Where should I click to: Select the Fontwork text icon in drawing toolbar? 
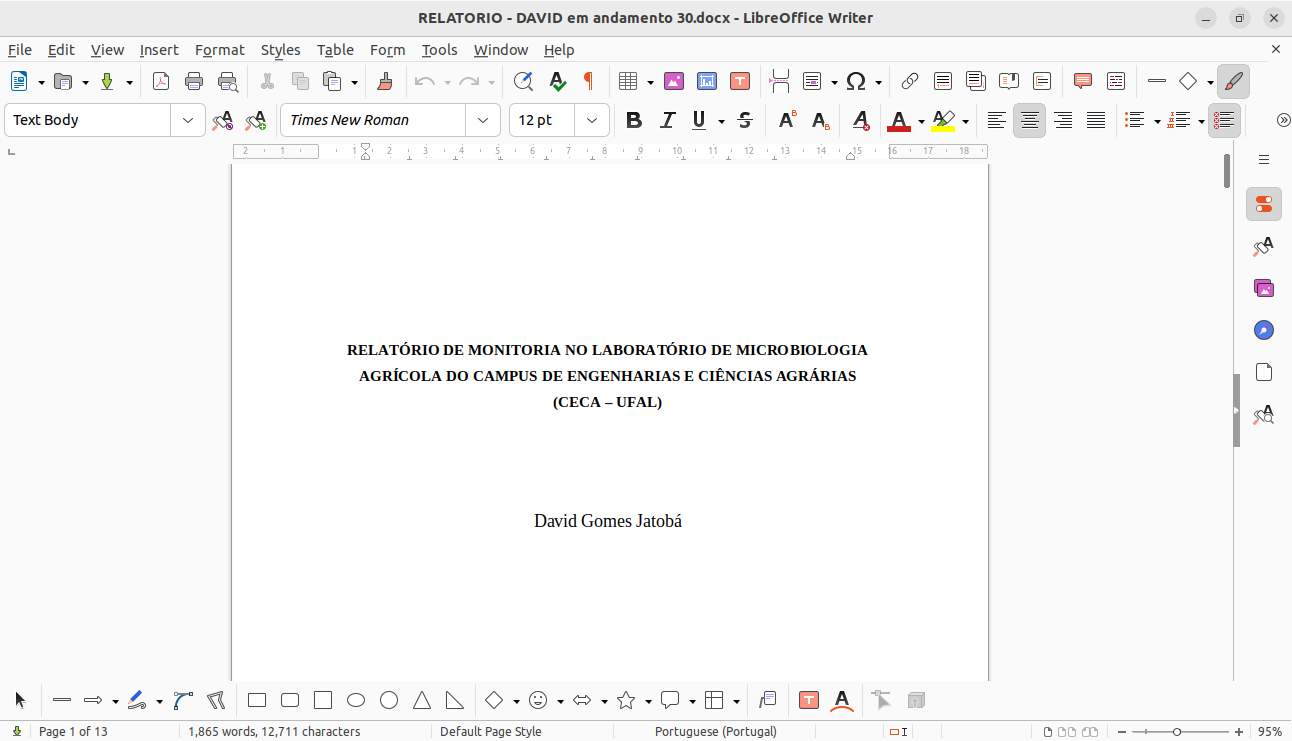point(842,700)
